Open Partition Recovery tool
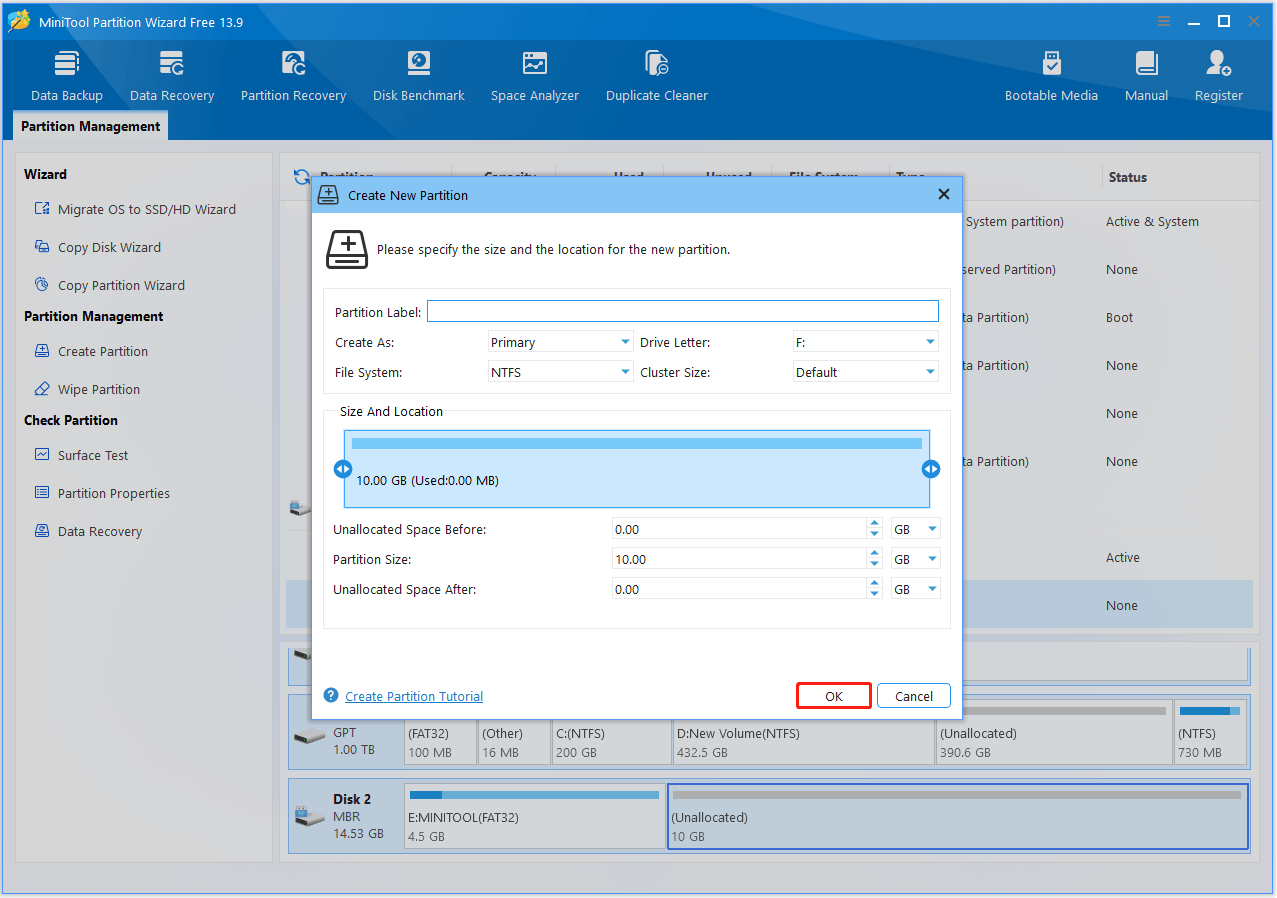Image resolution: width=1277 pixels, height=898 pixels. click(x=293, y=76)
